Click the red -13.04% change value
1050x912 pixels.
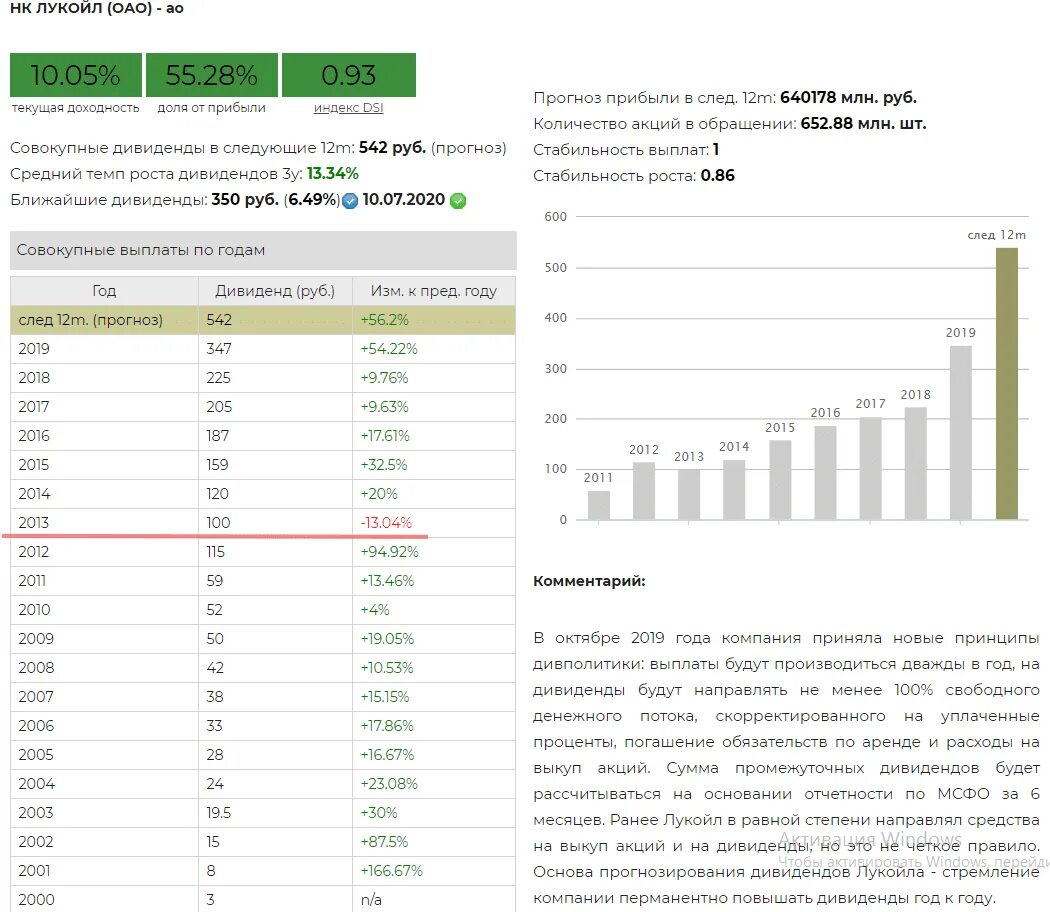[386, 523]
